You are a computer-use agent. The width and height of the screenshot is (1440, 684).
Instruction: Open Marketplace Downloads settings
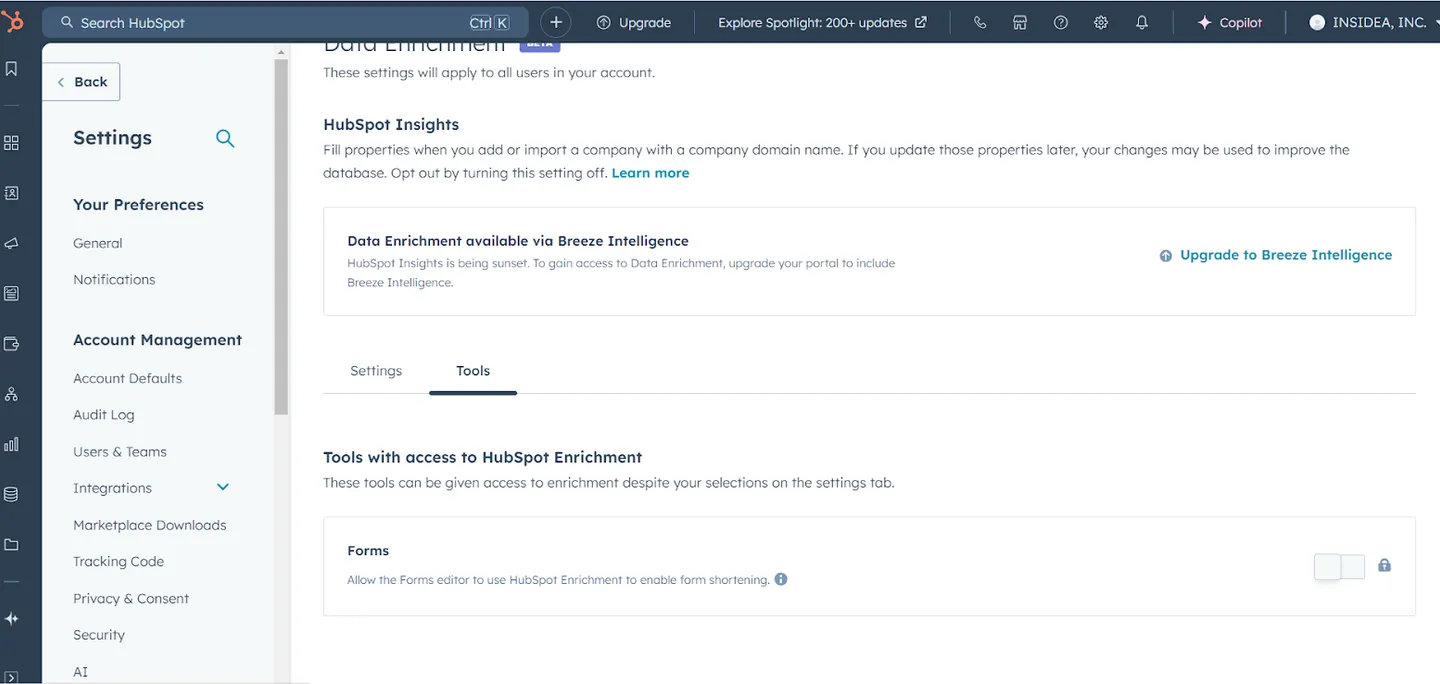150,525
